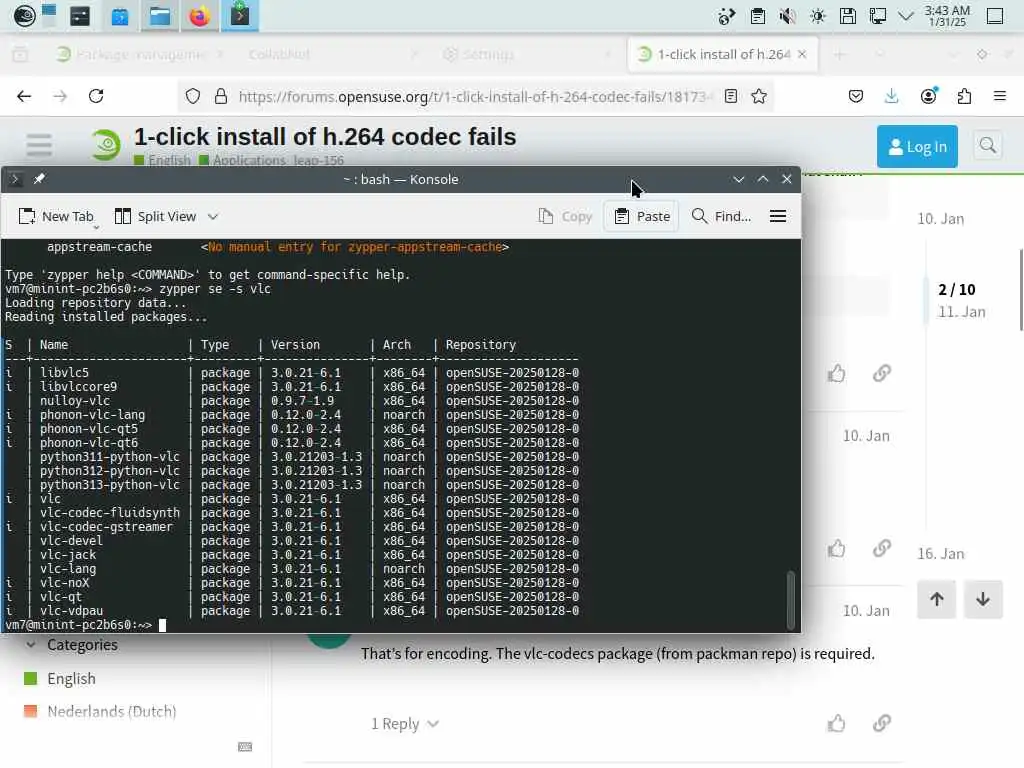Click the forum Log In button

tap(918, 146)
